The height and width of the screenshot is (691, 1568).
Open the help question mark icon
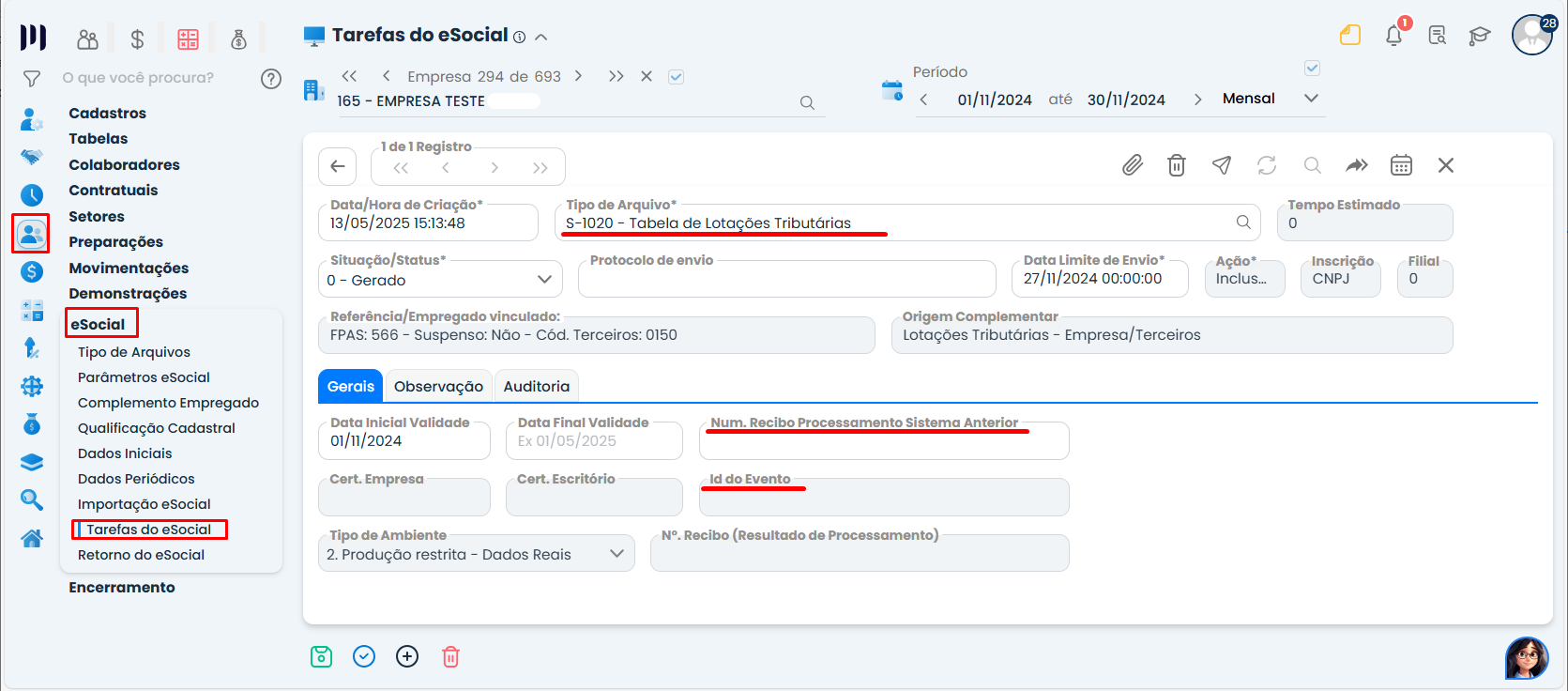pos(271,79)
